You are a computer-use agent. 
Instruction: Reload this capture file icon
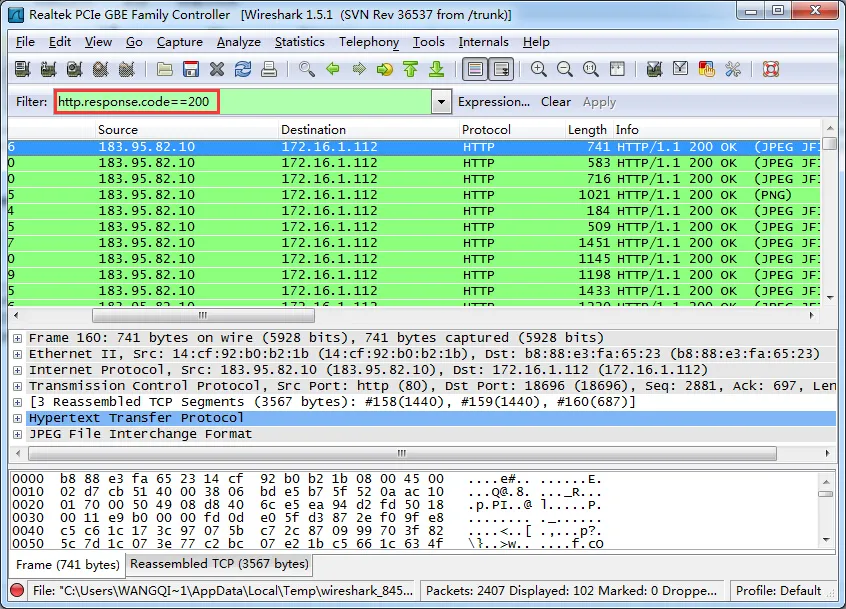tap(243, 69)
